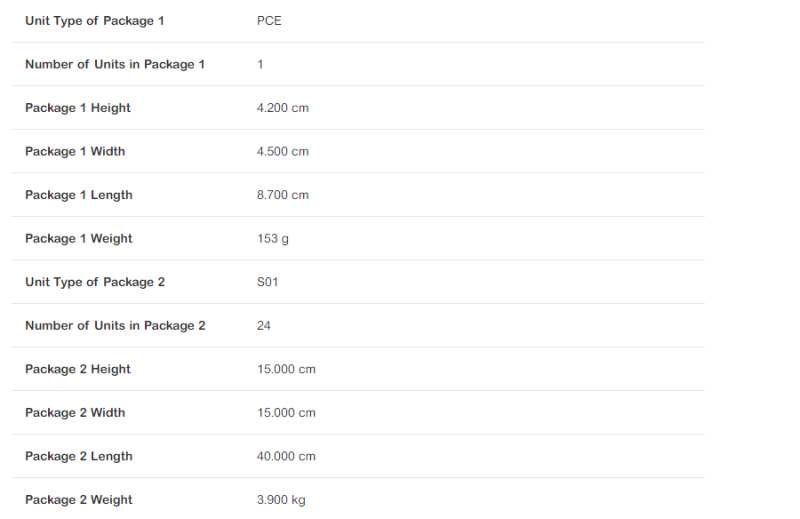Click the 'Package 1 Length' label
Screen dimensions: 800x519
79,195
